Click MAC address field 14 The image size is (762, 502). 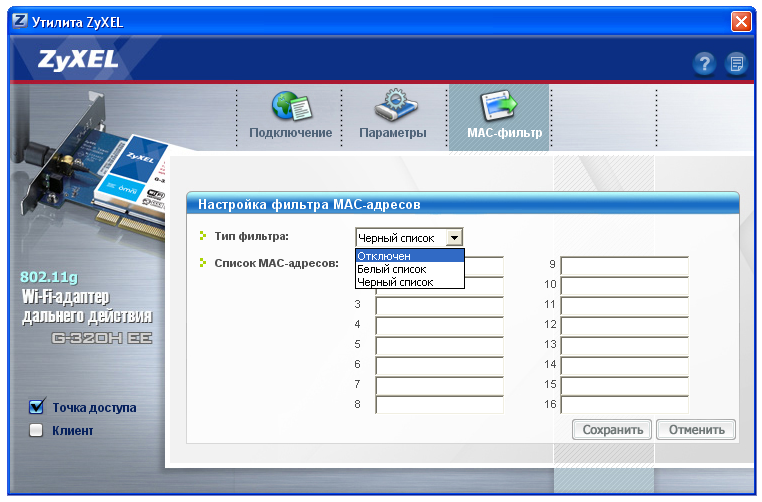click(624, 366)
